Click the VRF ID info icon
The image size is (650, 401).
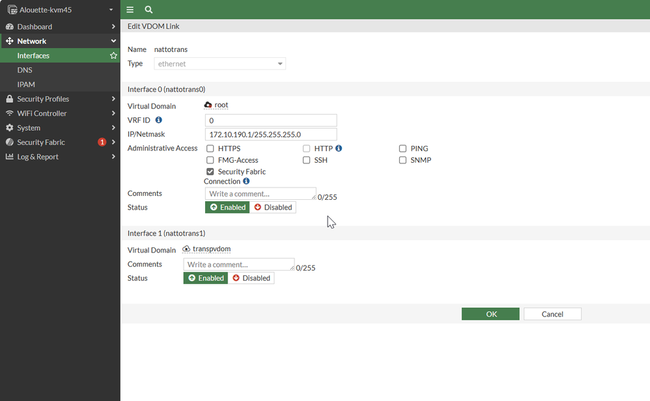pyautogui.click(x=158, y=120)
